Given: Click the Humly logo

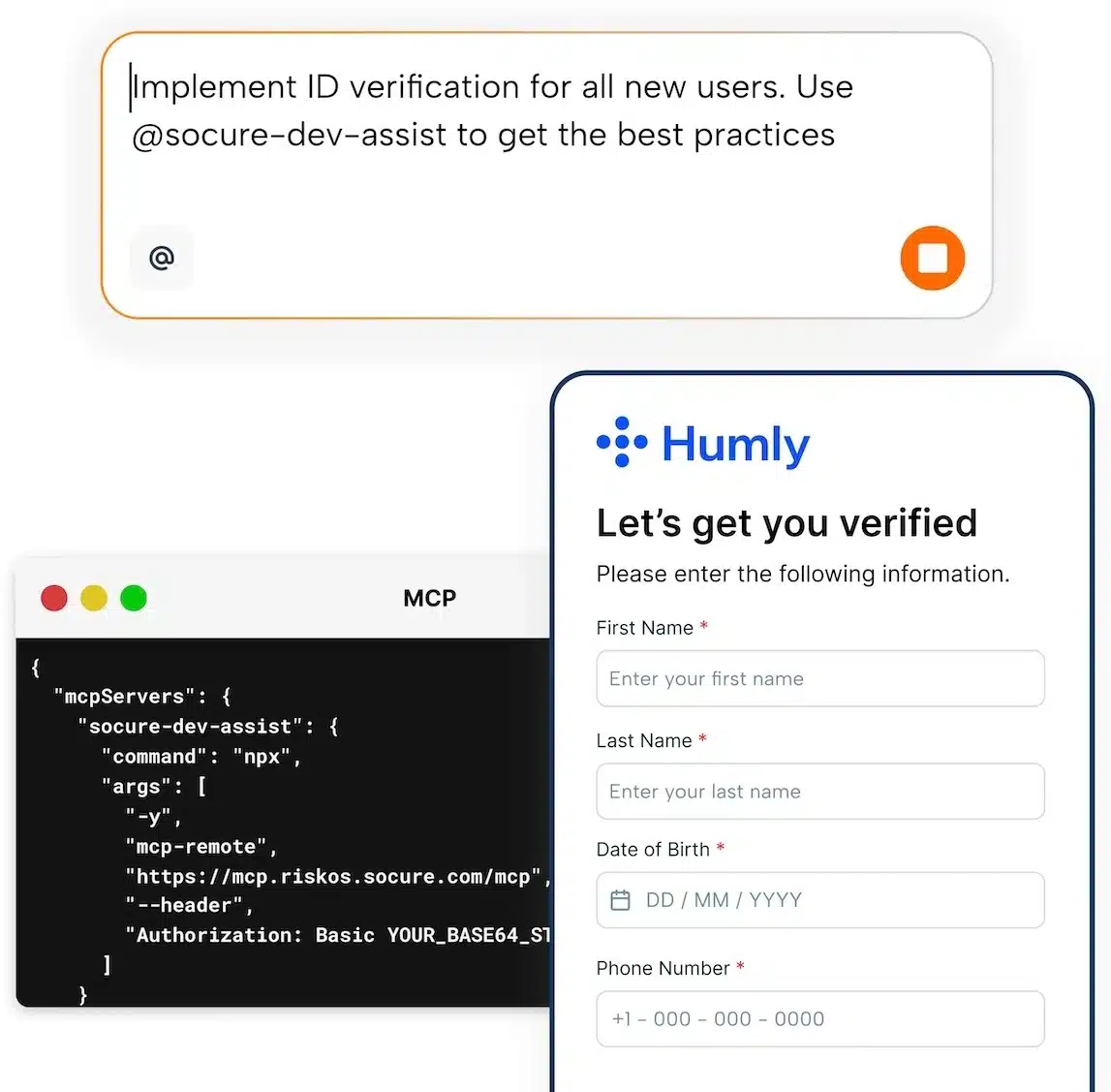Looking at the screenshot, I should tap(703, 444).
